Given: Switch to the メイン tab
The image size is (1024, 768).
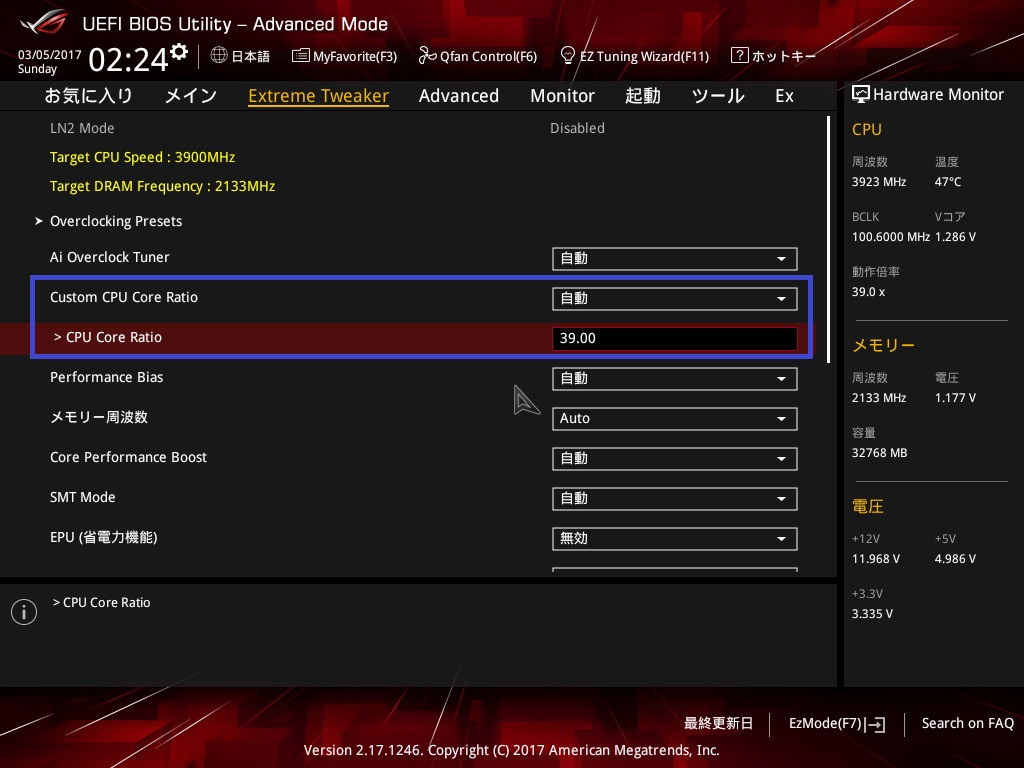Looking at the screenshot, I should tap(191, 96).
